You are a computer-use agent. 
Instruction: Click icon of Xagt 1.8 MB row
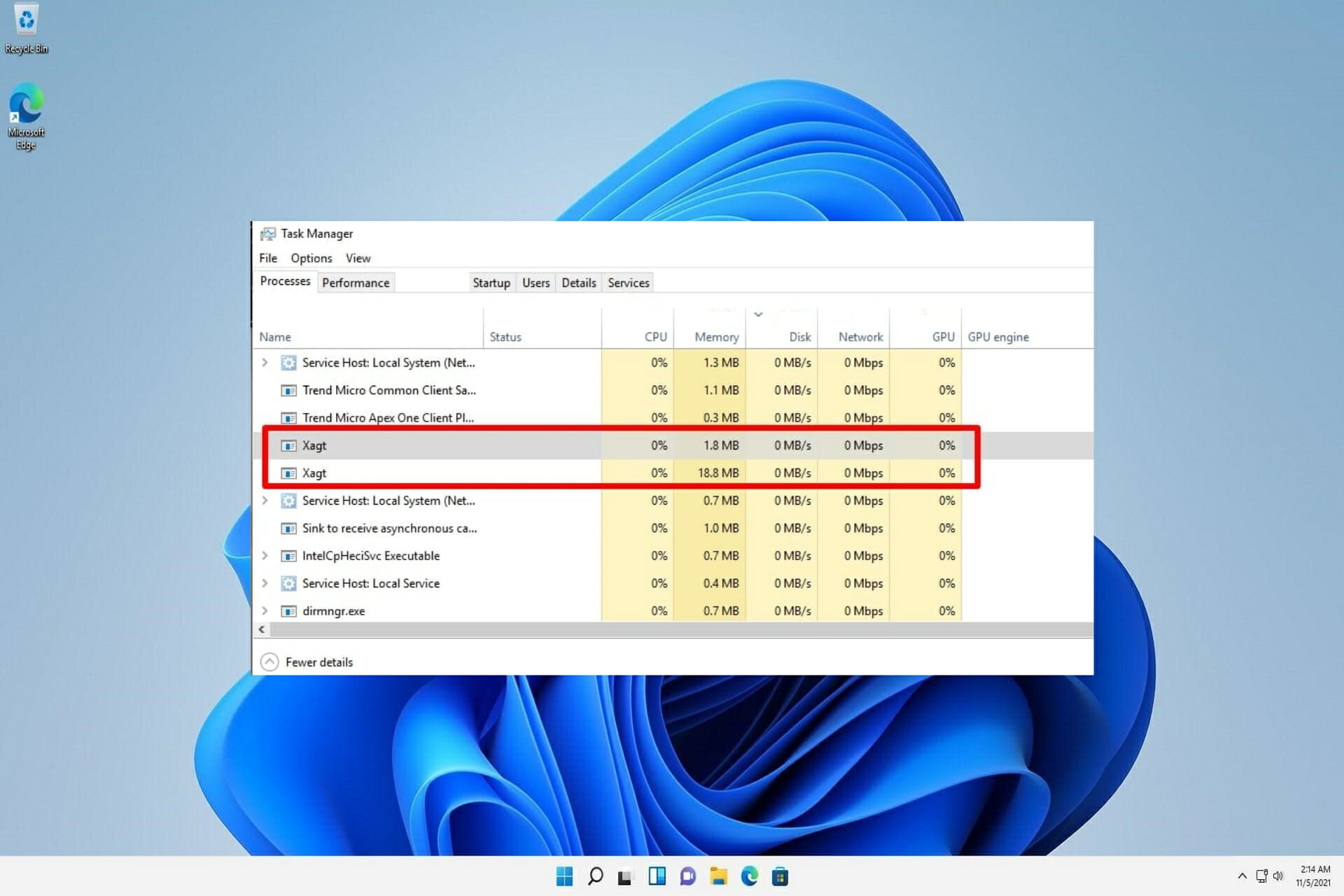click(288, 446)
